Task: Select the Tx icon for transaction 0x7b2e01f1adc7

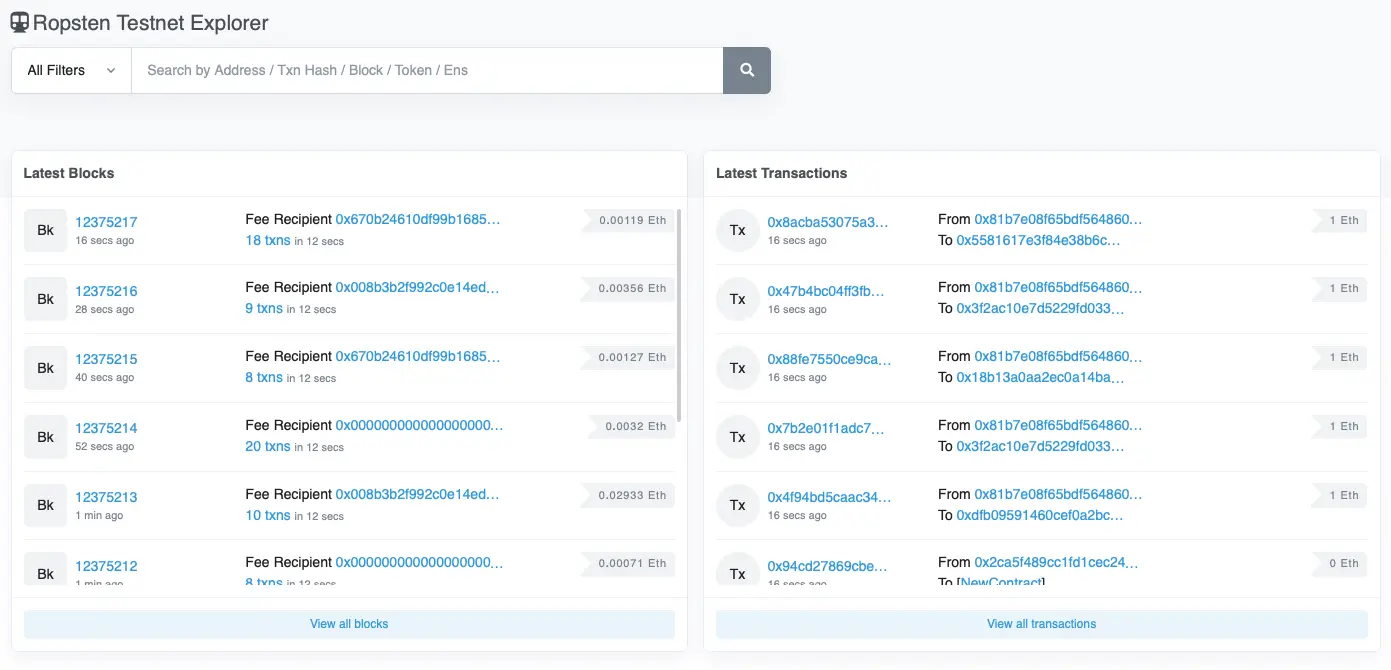Action: pyautogui.click(x=738, y=437)
